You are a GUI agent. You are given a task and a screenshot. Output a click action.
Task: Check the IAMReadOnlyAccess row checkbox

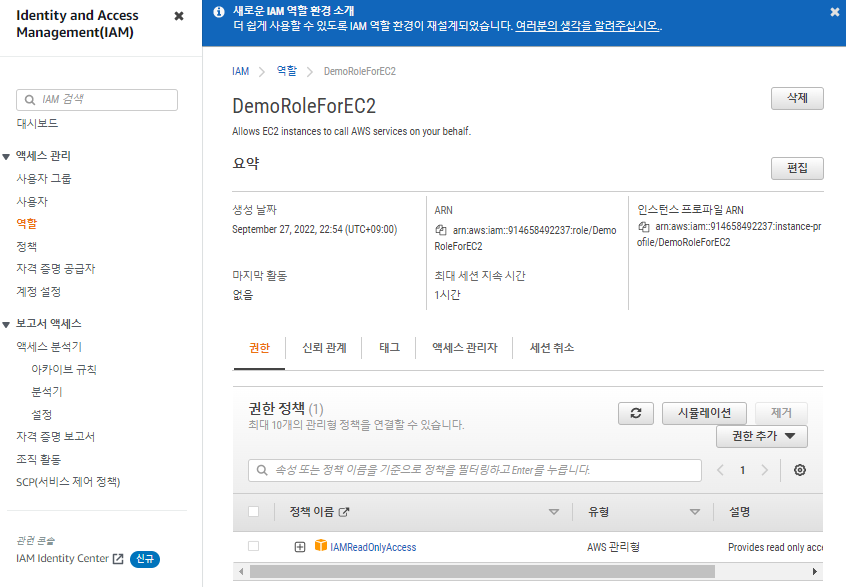pos(254,546)
